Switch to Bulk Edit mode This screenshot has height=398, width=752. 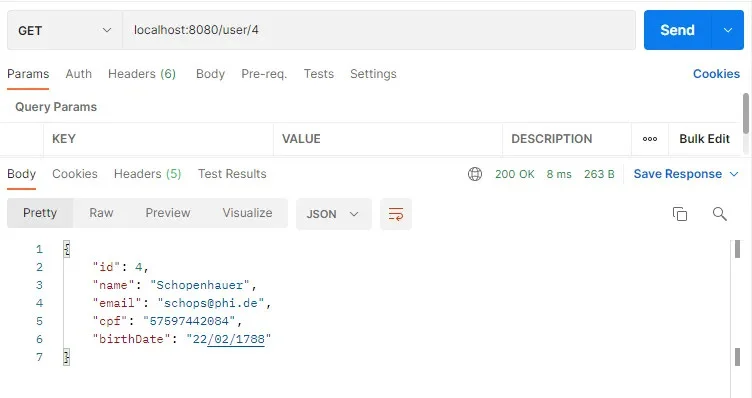705,139
